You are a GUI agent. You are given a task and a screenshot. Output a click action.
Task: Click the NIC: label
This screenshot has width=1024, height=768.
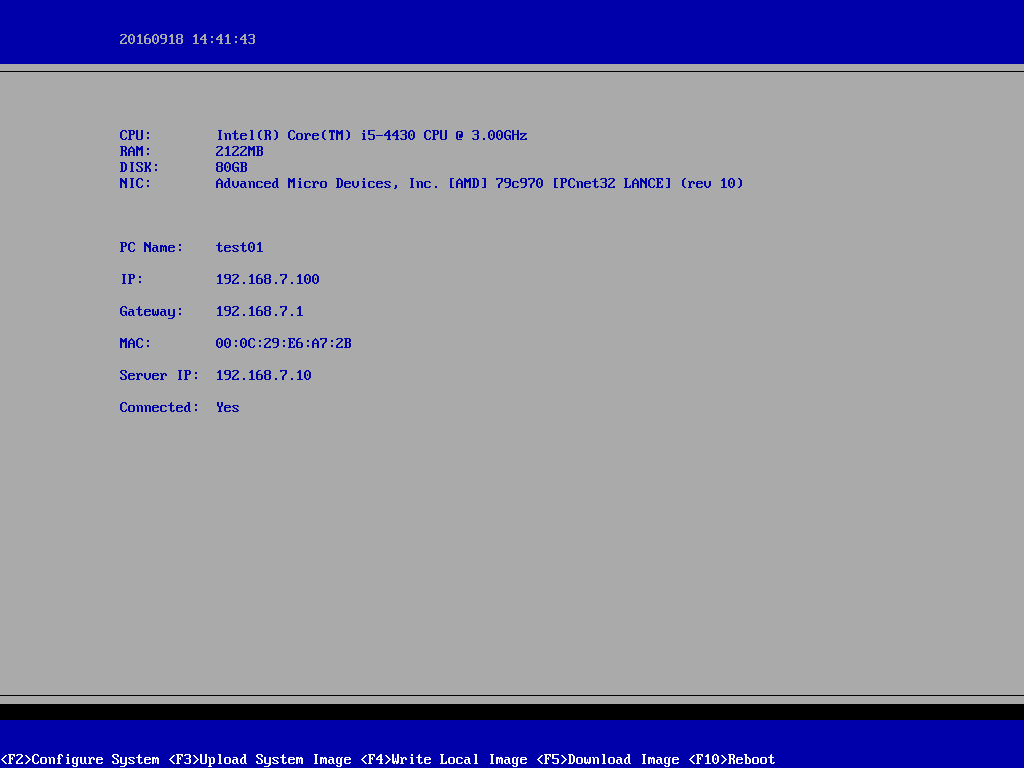tap(135, 184)
